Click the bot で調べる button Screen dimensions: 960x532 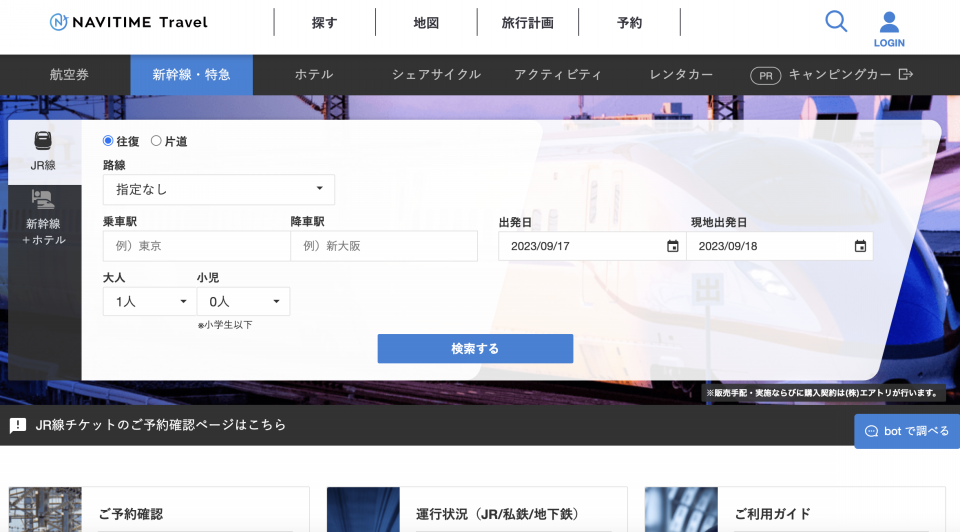click(x=907, y=431)
